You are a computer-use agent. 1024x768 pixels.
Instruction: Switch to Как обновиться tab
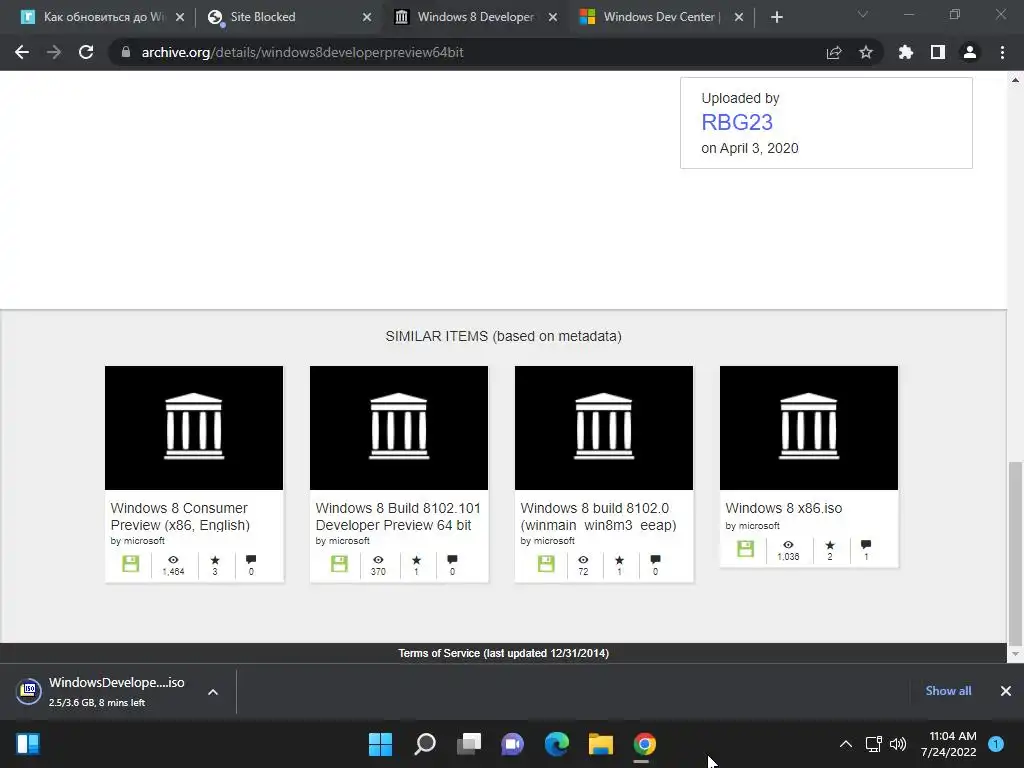coord(101,17)
